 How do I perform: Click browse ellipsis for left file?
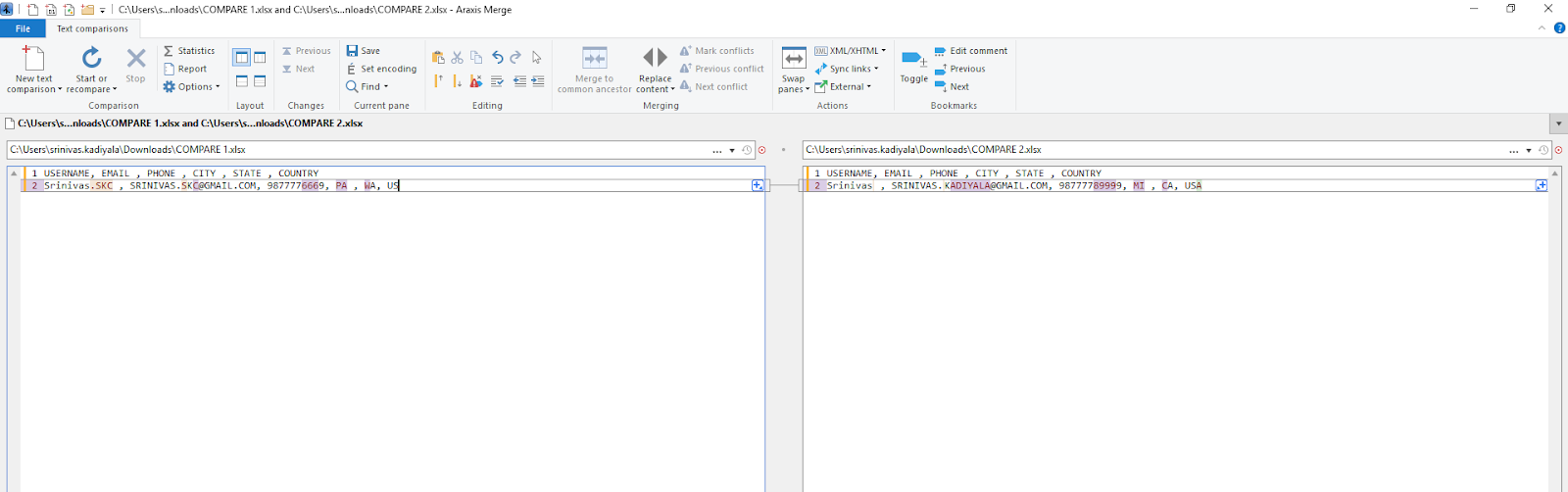(x=717, y=151)
